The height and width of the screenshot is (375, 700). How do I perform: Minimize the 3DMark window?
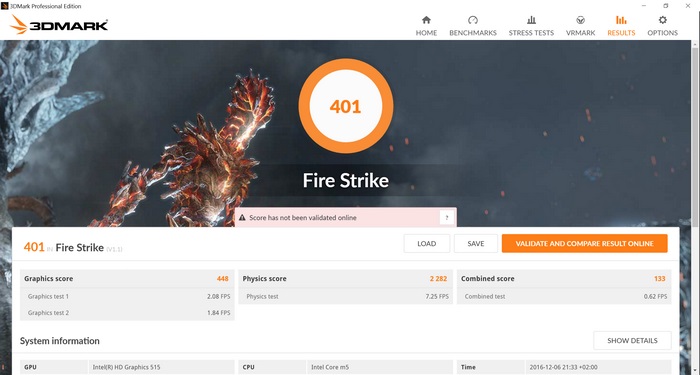[644, 6]
